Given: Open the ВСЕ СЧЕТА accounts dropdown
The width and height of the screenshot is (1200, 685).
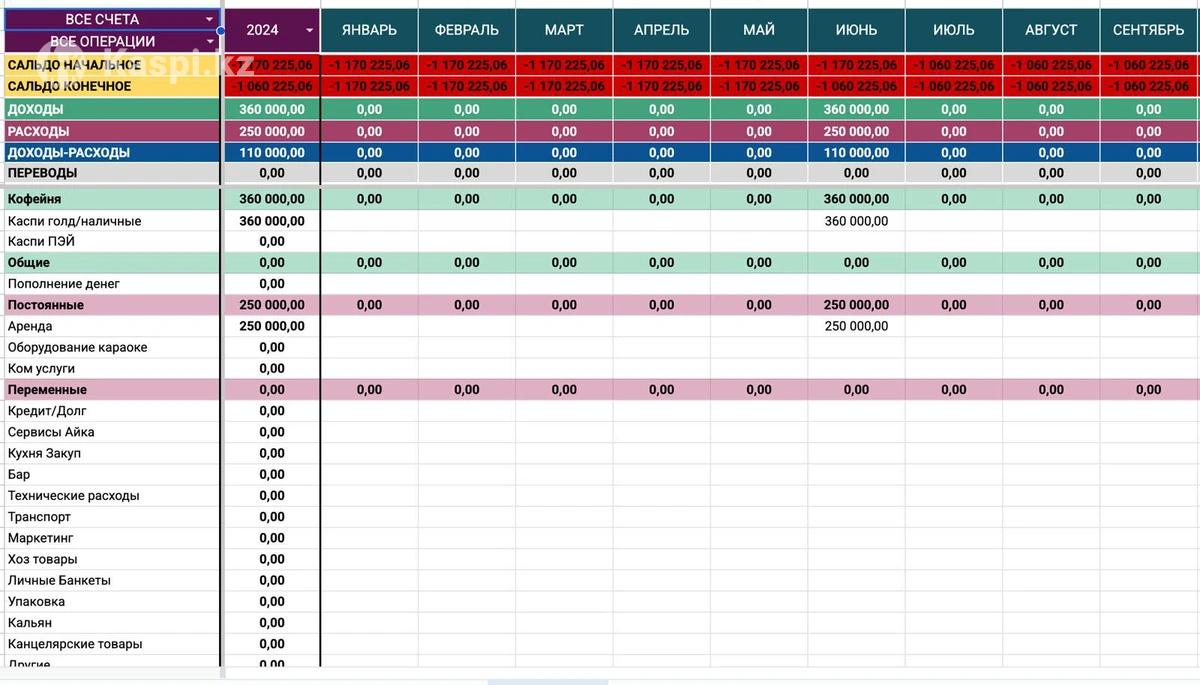Looking at the screenshot, I should (209, 19).
